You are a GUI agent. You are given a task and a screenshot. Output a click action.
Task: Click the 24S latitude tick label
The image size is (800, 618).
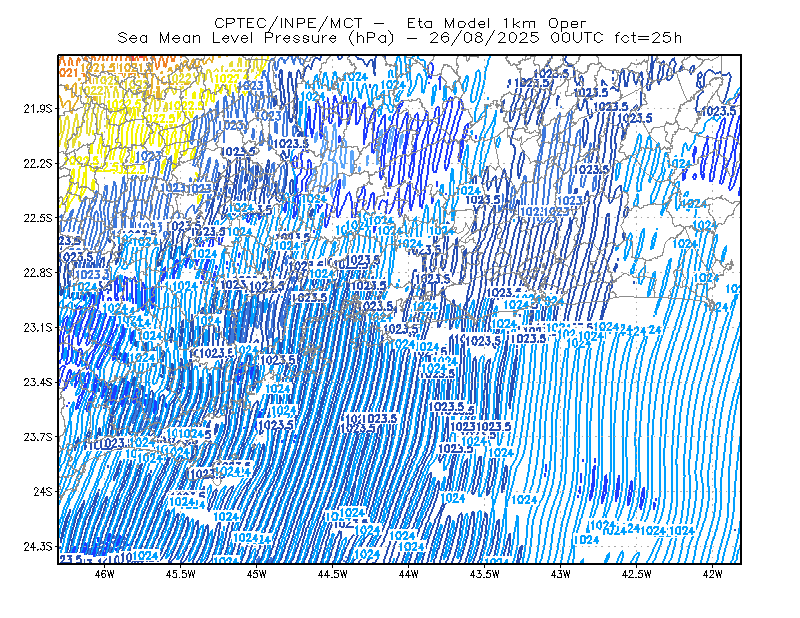coord(43,491)
